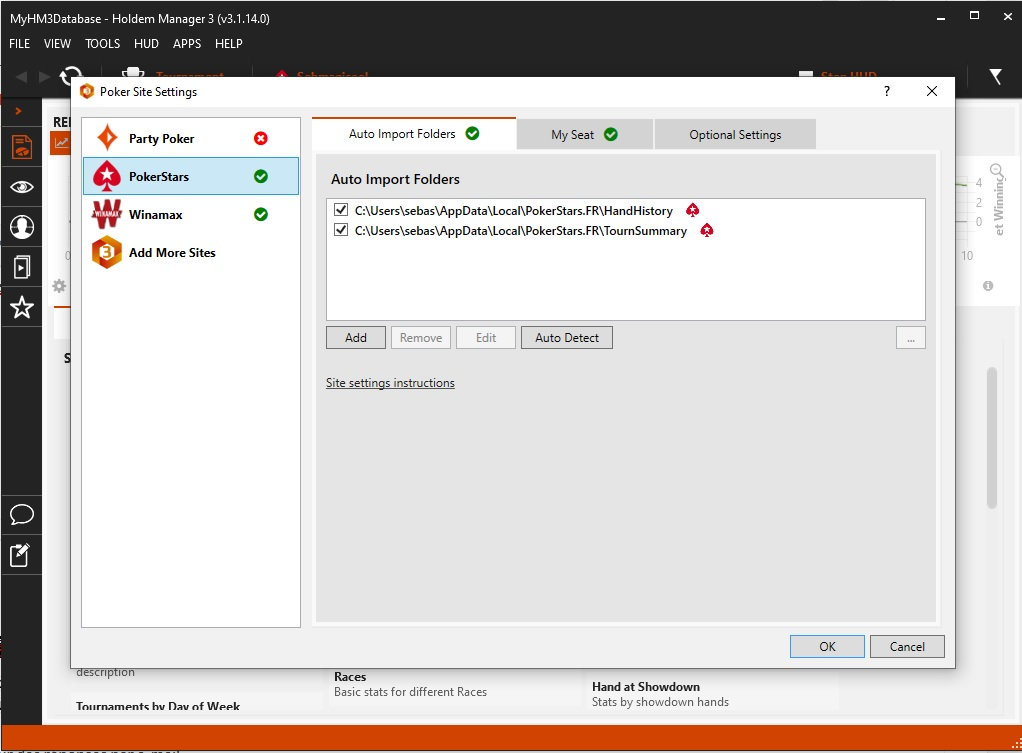Viewport: 1022px width, 753px height.
Task: Click the PokerStars icon beside TournSummary path
Action: pyautogui.click(x=707, y=230)
